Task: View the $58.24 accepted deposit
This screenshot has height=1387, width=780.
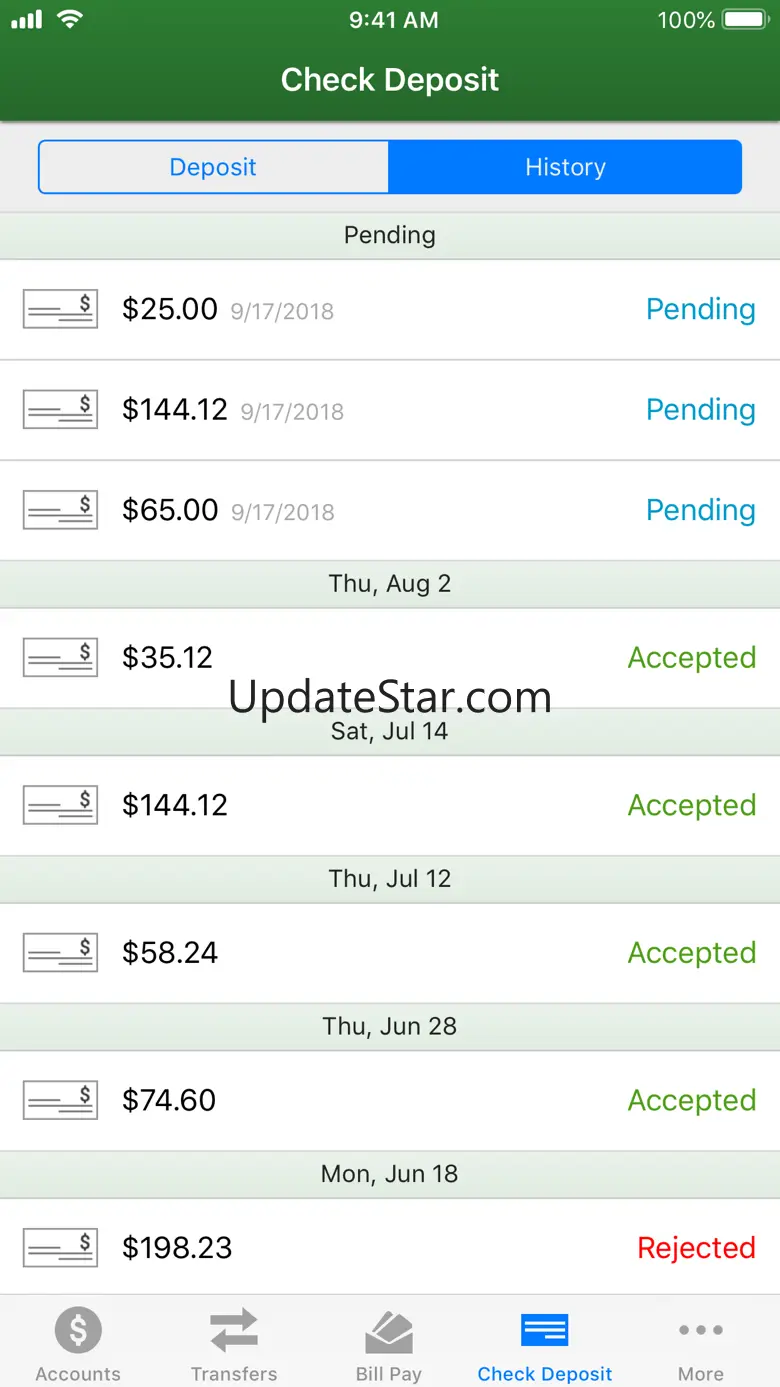Action: (390, 953)
